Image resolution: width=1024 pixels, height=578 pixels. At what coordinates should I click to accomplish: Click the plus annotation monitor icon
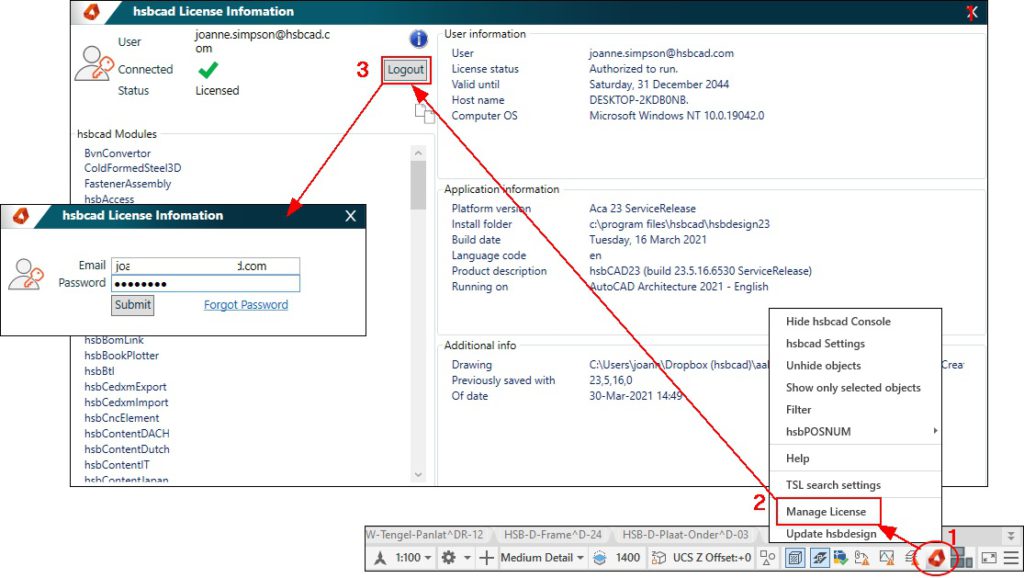tap(487, 558)
